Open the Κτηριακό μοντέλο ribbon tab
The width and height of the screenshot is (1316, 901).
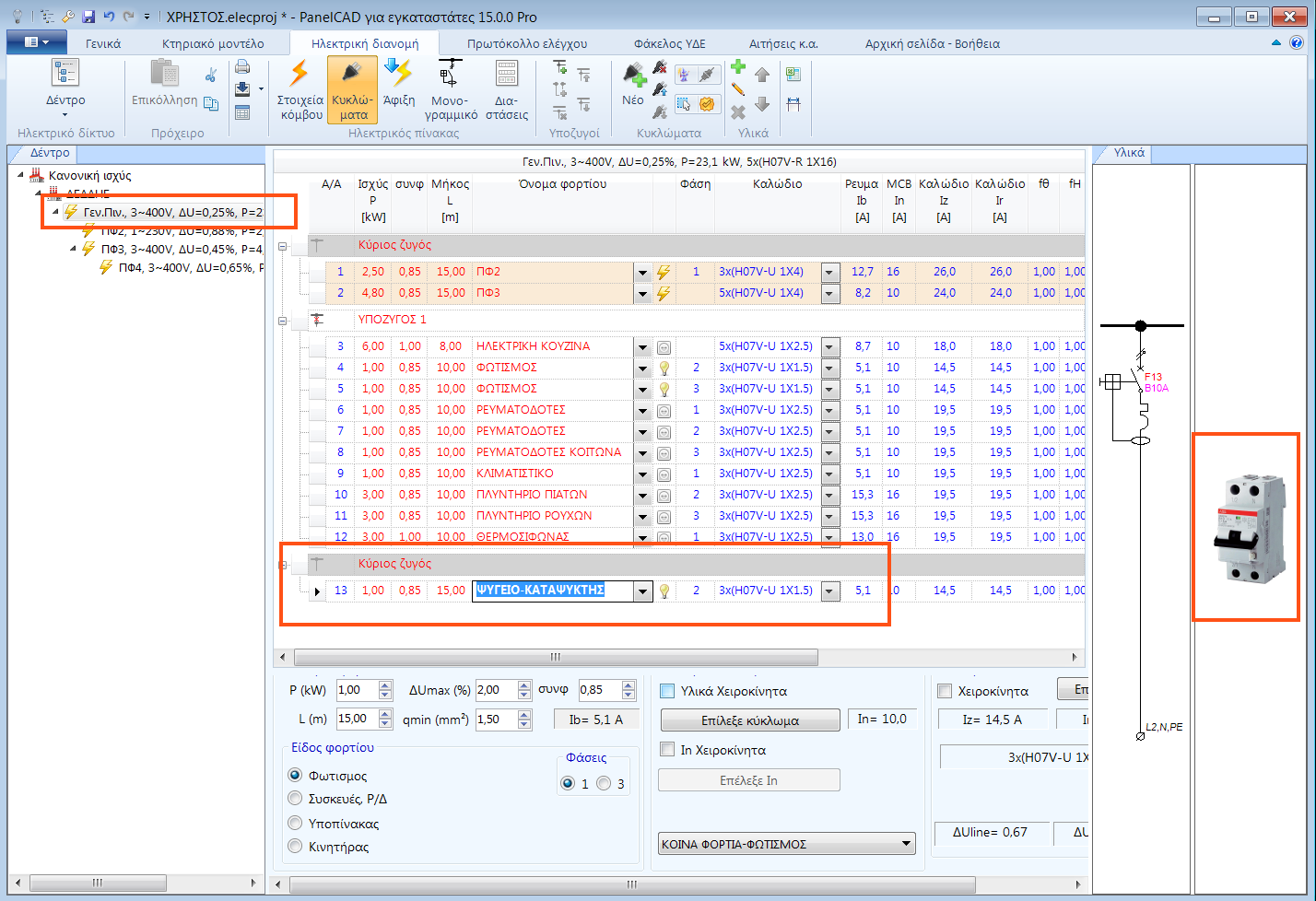pyautogui.click(x=213, y=43)
